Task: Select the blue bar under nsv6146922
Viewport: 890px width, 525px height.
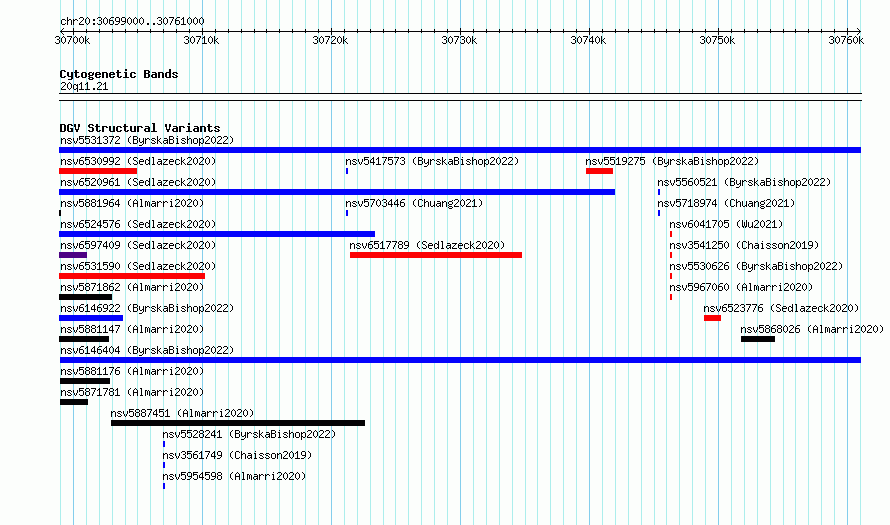Action: click(91, 318)
